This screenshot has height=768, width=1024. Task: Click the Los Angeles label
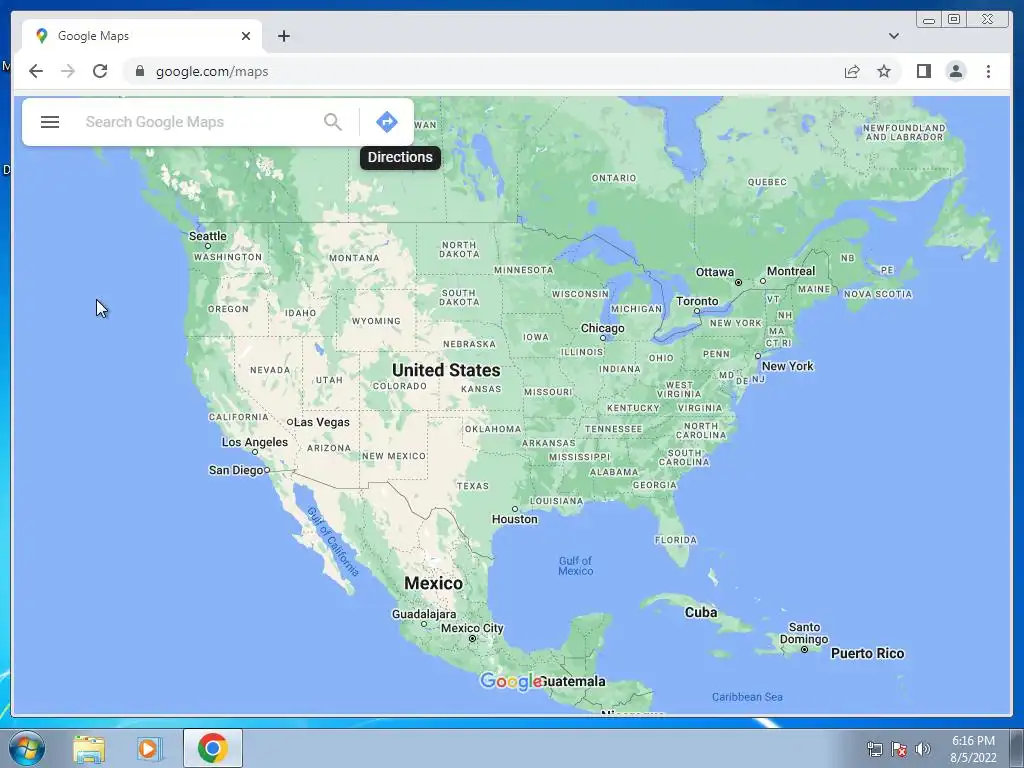click(x=255, y=442)
